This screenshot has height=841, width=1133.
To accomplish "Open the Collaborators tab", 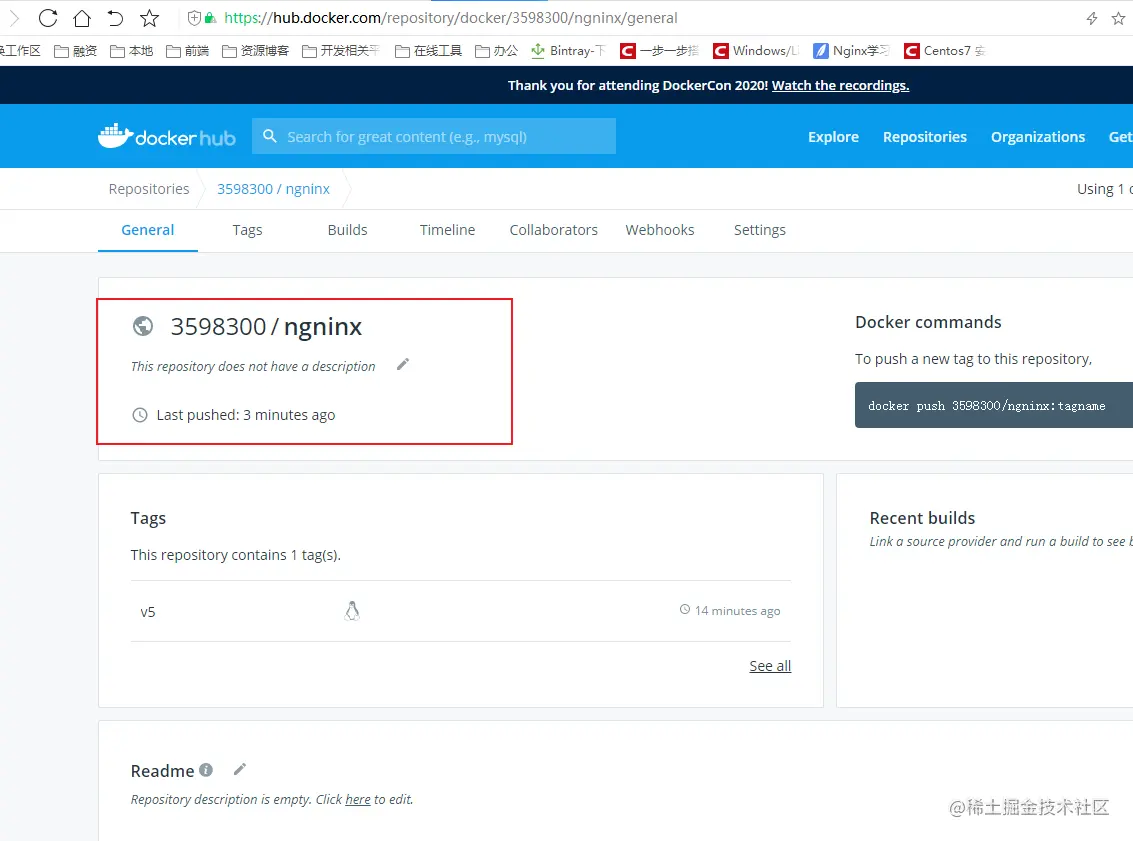I will click(x=553, y=230).
